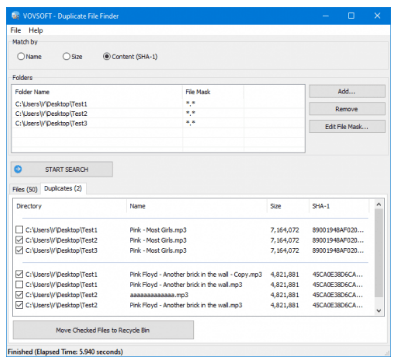
Task: Click Move Checked Files to Recycle Bin
Action: pos(103,330)
